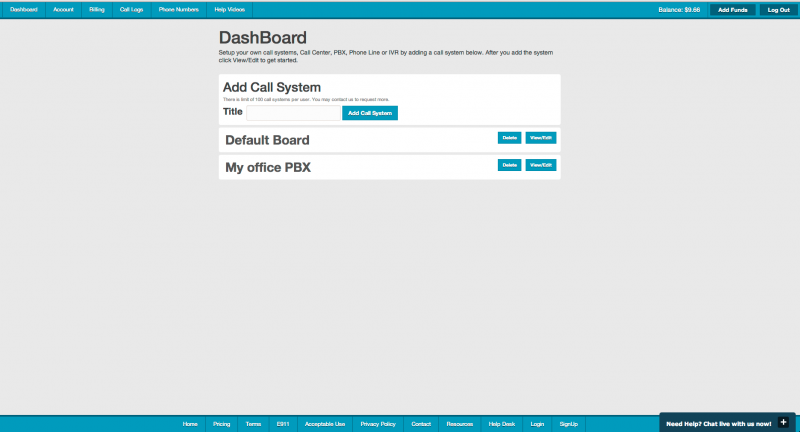Image resolution: width=800 pixels, height=432 pixels.
Task: Follow the Pricing link in the footer
Action: [x=221, y=424]
